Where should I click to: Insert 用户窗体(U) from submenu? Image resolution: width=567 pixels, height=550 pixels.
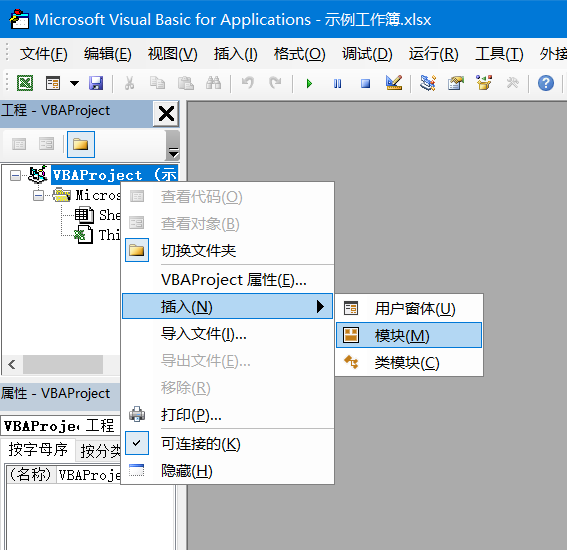coord(409,308)
